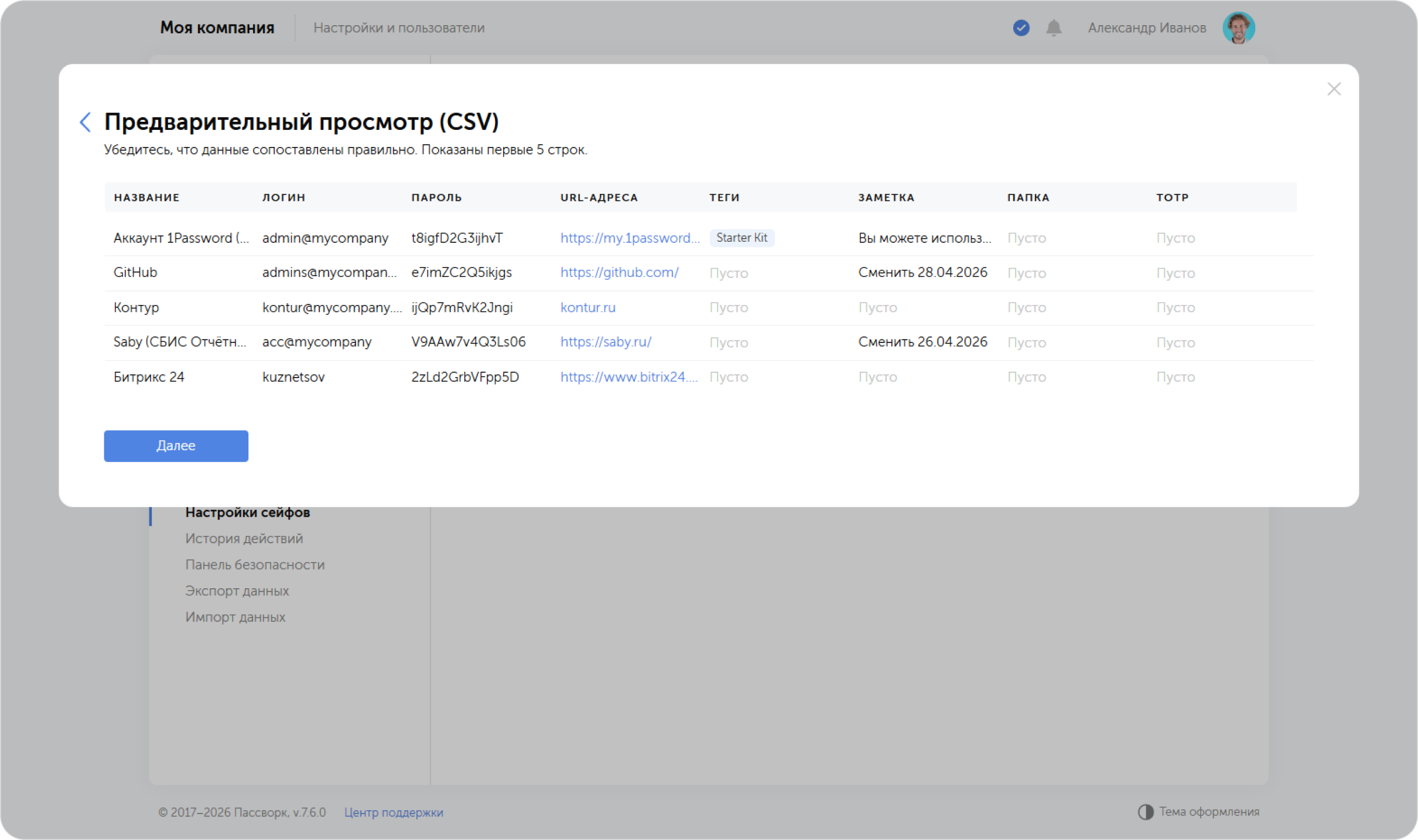Click note Вы можете использ...
This screenshot has width=1418, height=840.
point(925,238)
